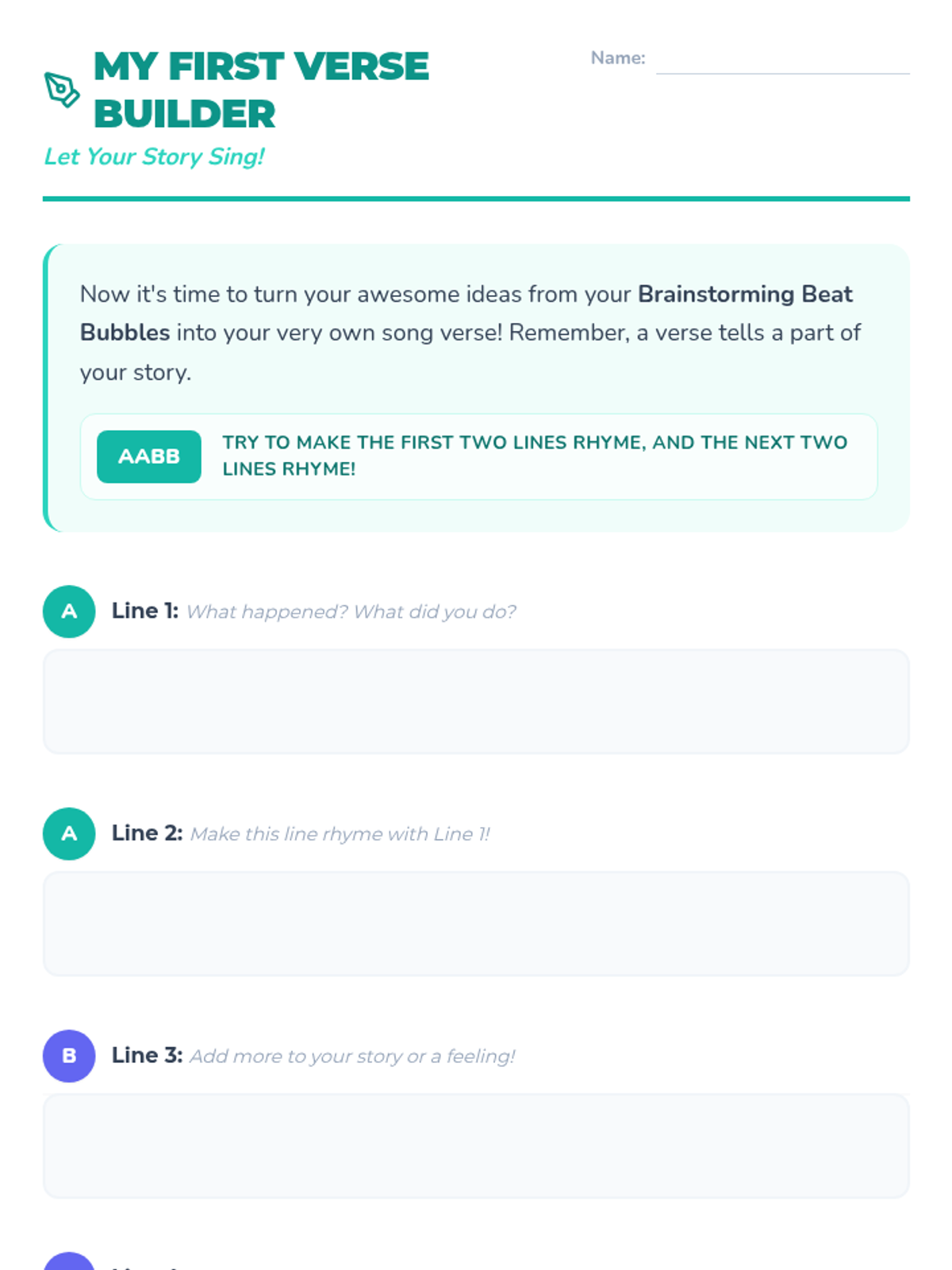
Task: Click into the Line 1 writing box
Action: coord(476,702)
